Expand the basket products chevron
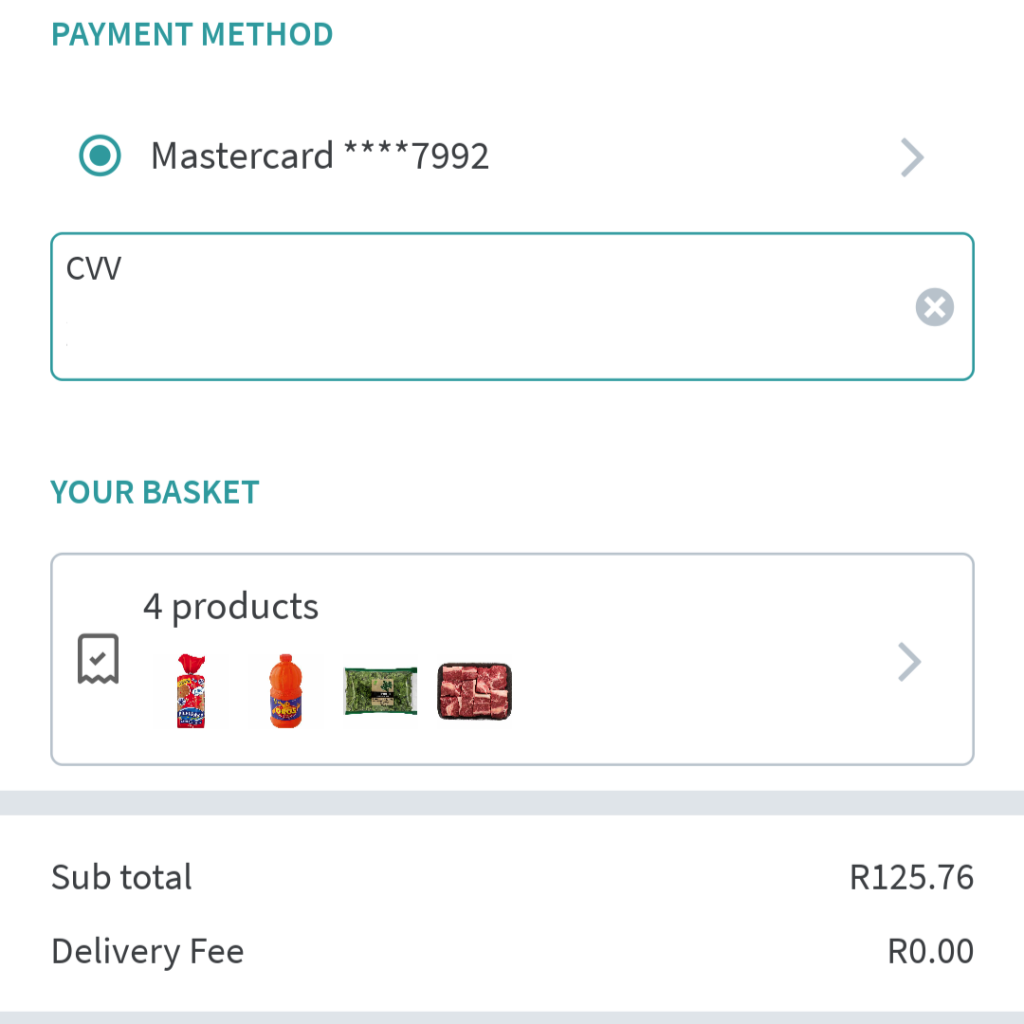 click(x=909, y=662)
